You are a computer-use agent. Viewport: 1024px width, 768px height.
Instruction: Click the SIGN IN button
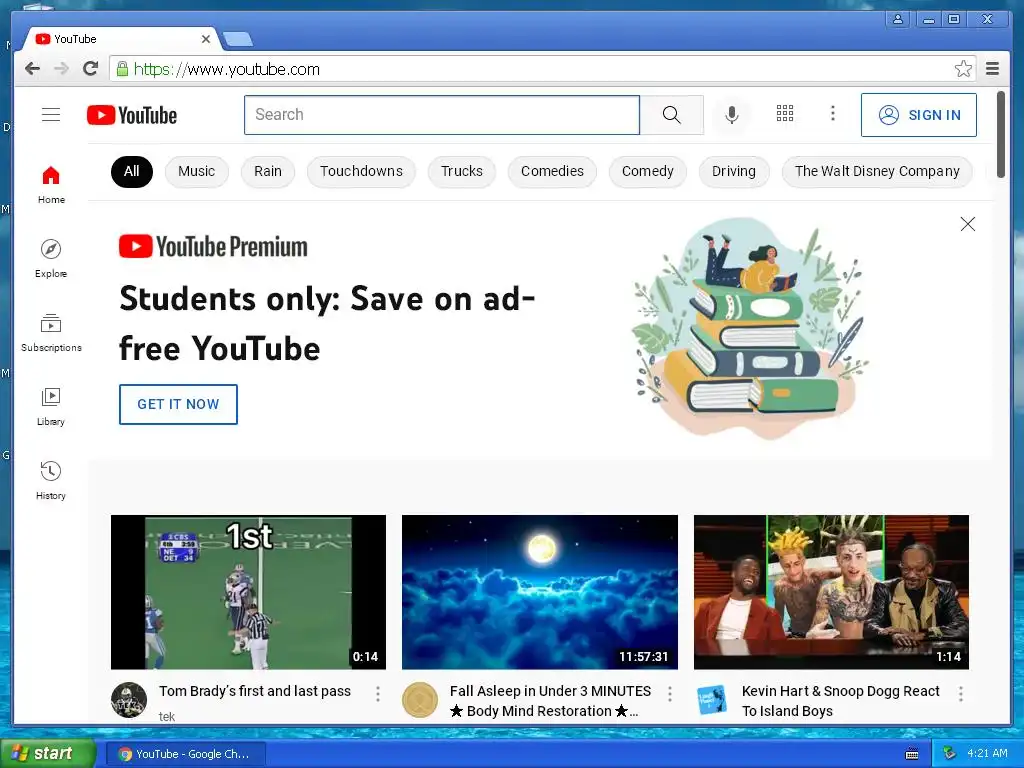[x=919, y=115]
